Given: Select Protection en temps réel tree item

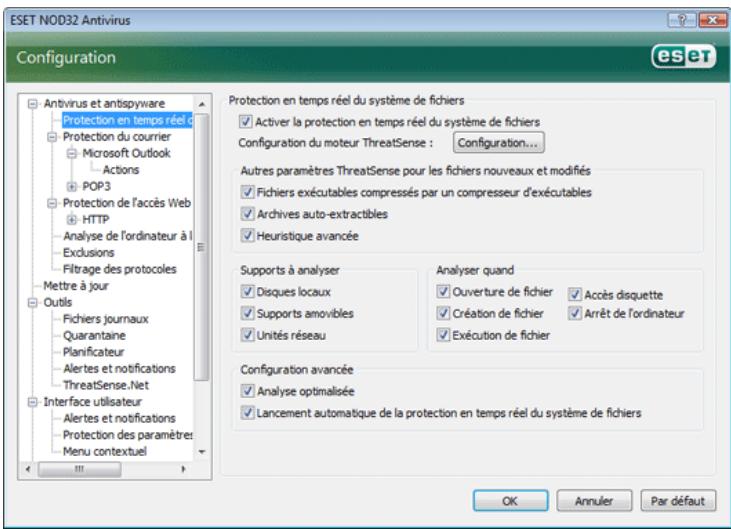Looking at the screenshot, I should [x=127, y=120].
